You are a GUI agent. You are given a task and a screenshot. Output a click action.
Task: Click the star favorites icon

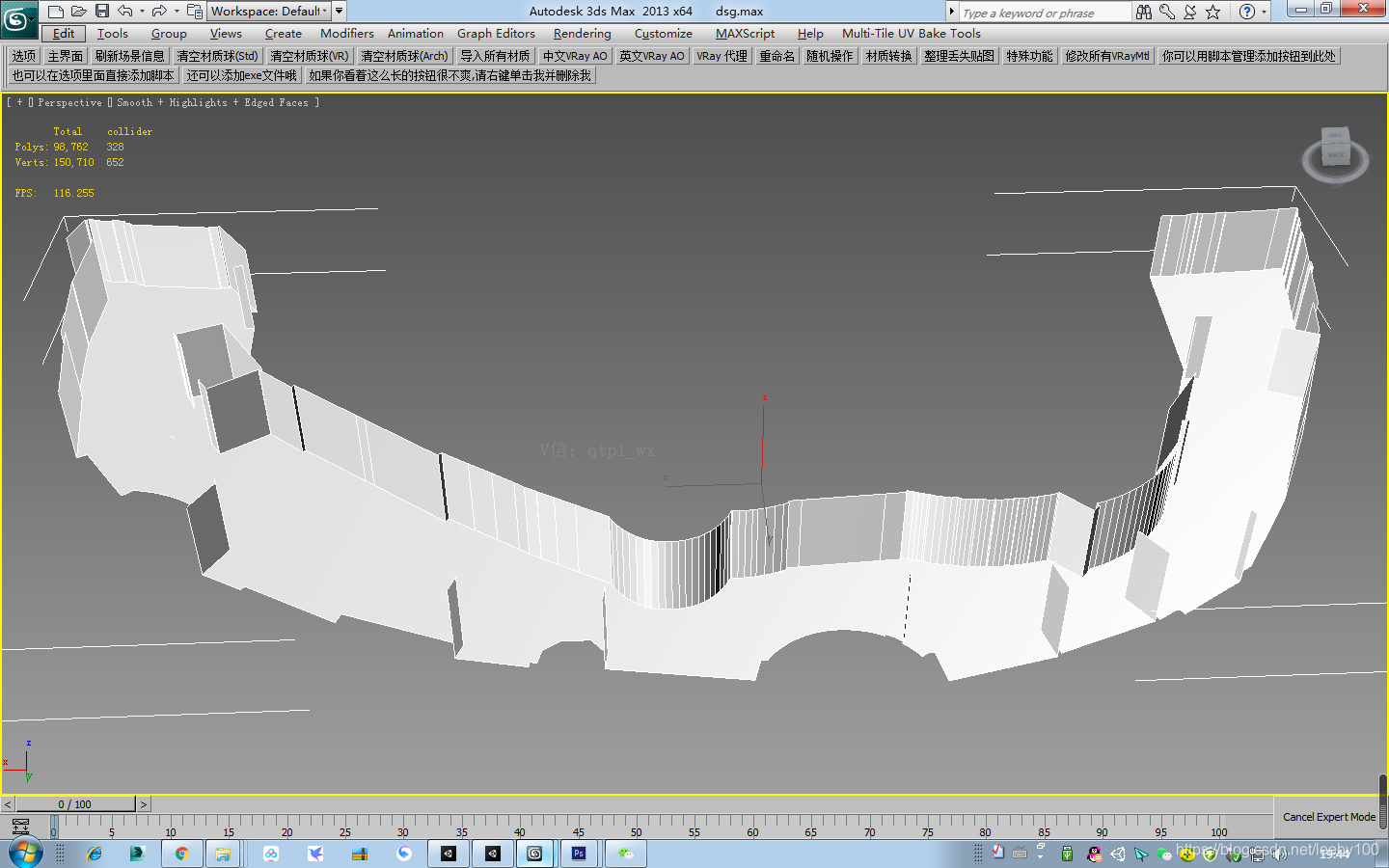1212,12
